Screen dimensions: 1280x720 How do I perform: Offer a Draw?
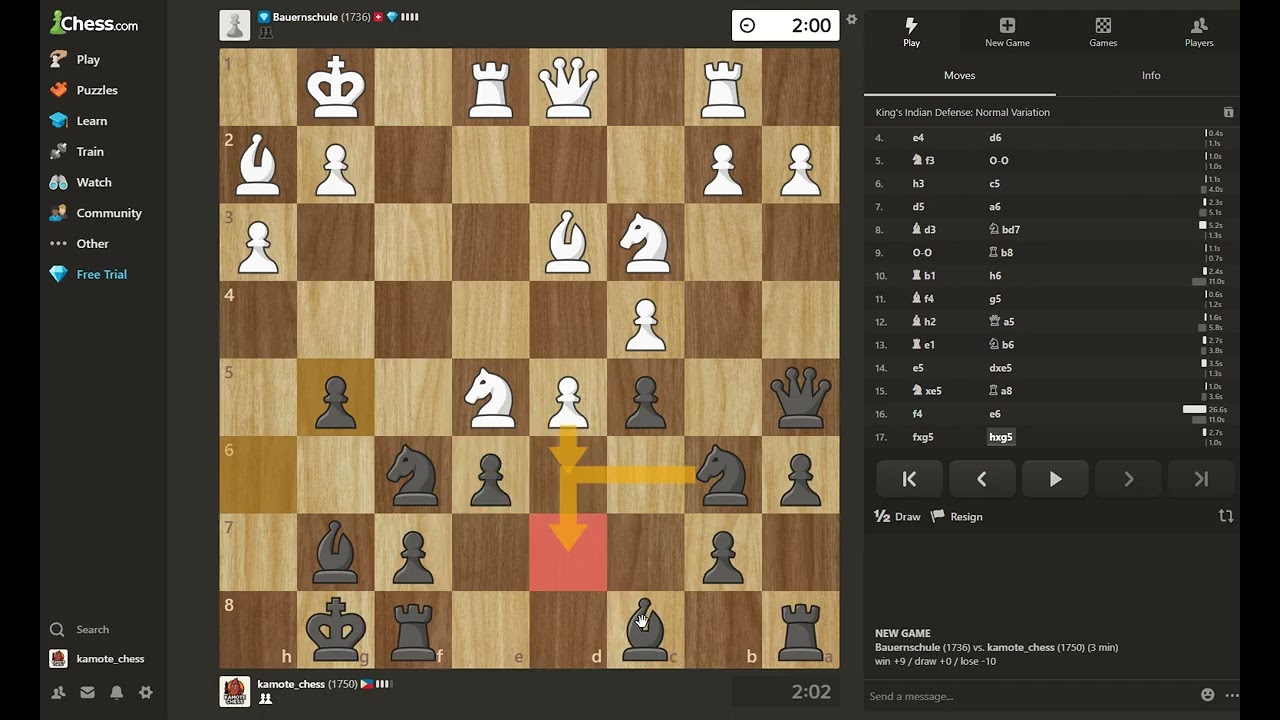(x=898, y=517)
